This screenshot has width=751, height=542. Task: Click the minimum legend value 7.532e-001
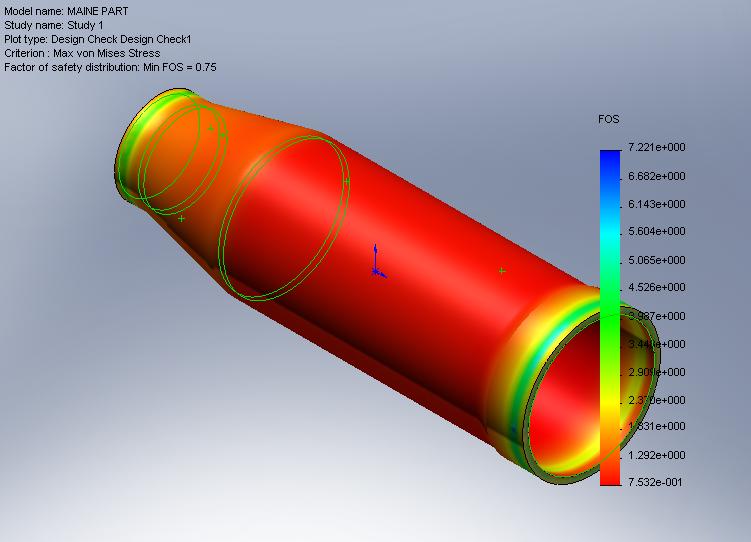(x=656, y=481)
